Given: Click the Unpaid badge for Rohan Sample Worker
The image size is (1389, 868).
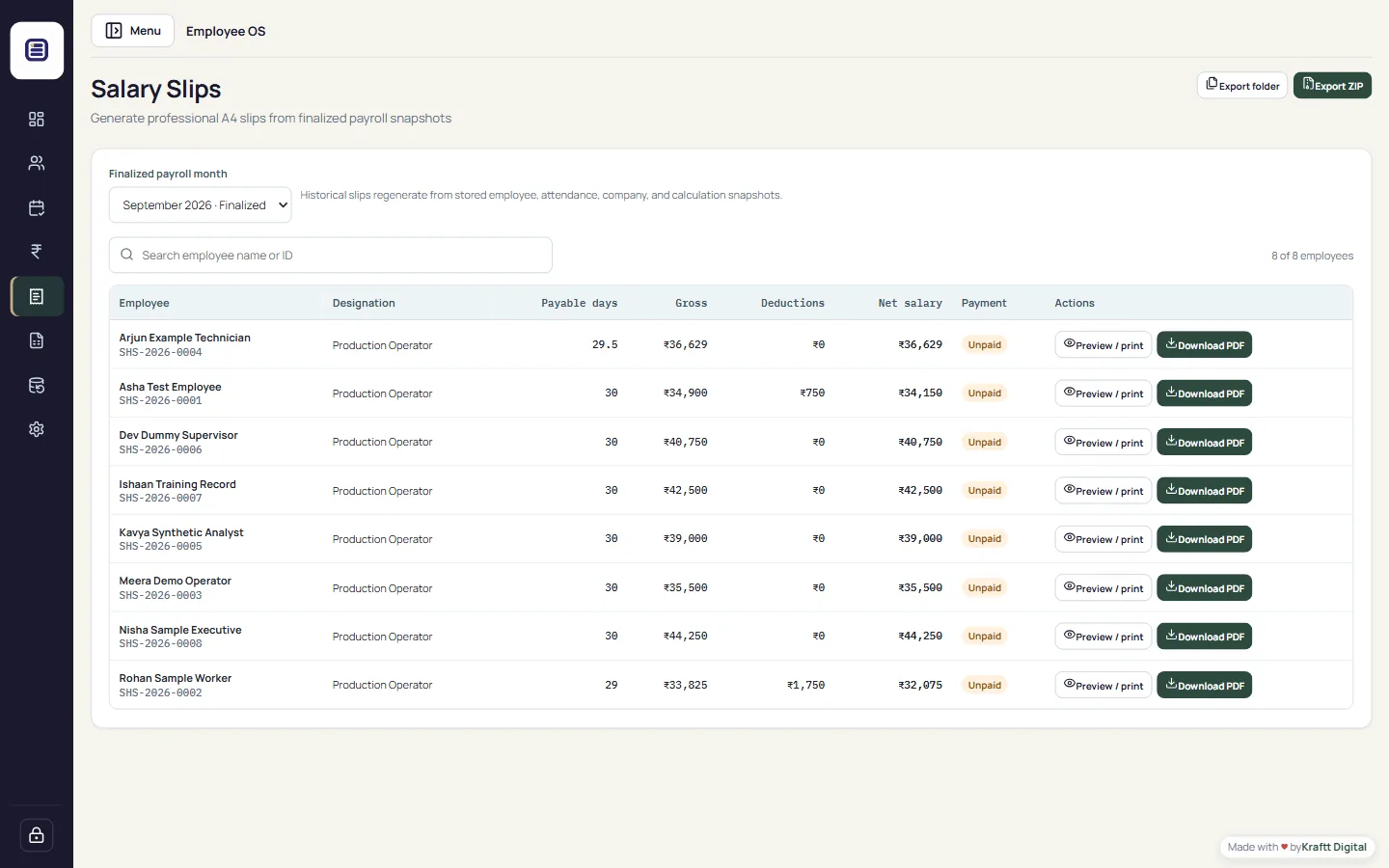Looking at the screenshot, I should point(985,685).
